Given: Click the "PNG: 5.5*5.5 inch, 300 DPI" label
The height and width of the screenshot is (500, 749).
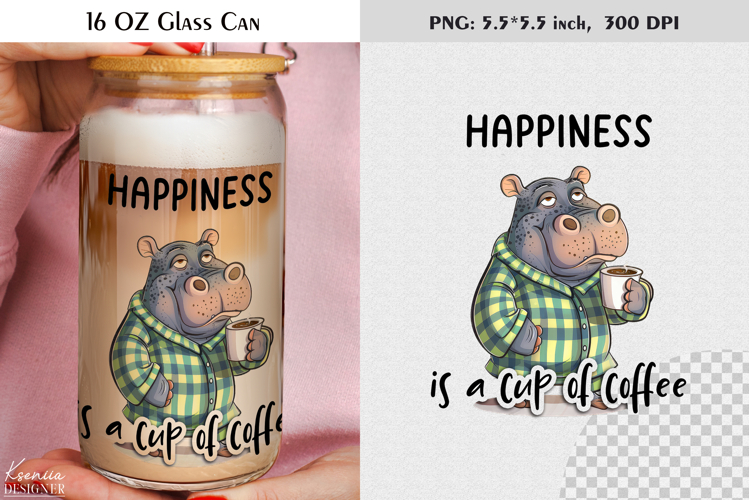Looking at the screenshot, I should pyautogui.click(x=554, y=21).
